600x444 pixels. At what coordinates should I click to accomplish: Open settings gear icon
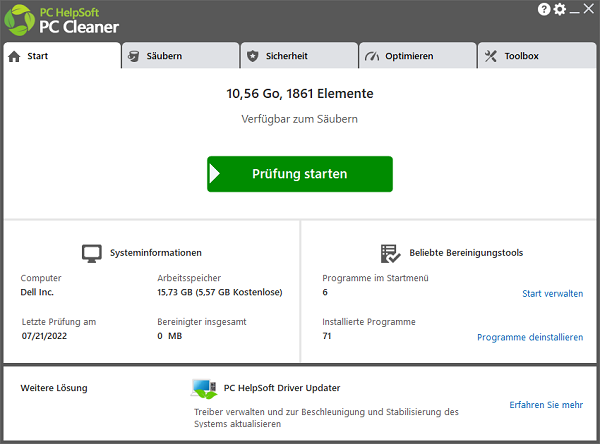tap(560, 9)
